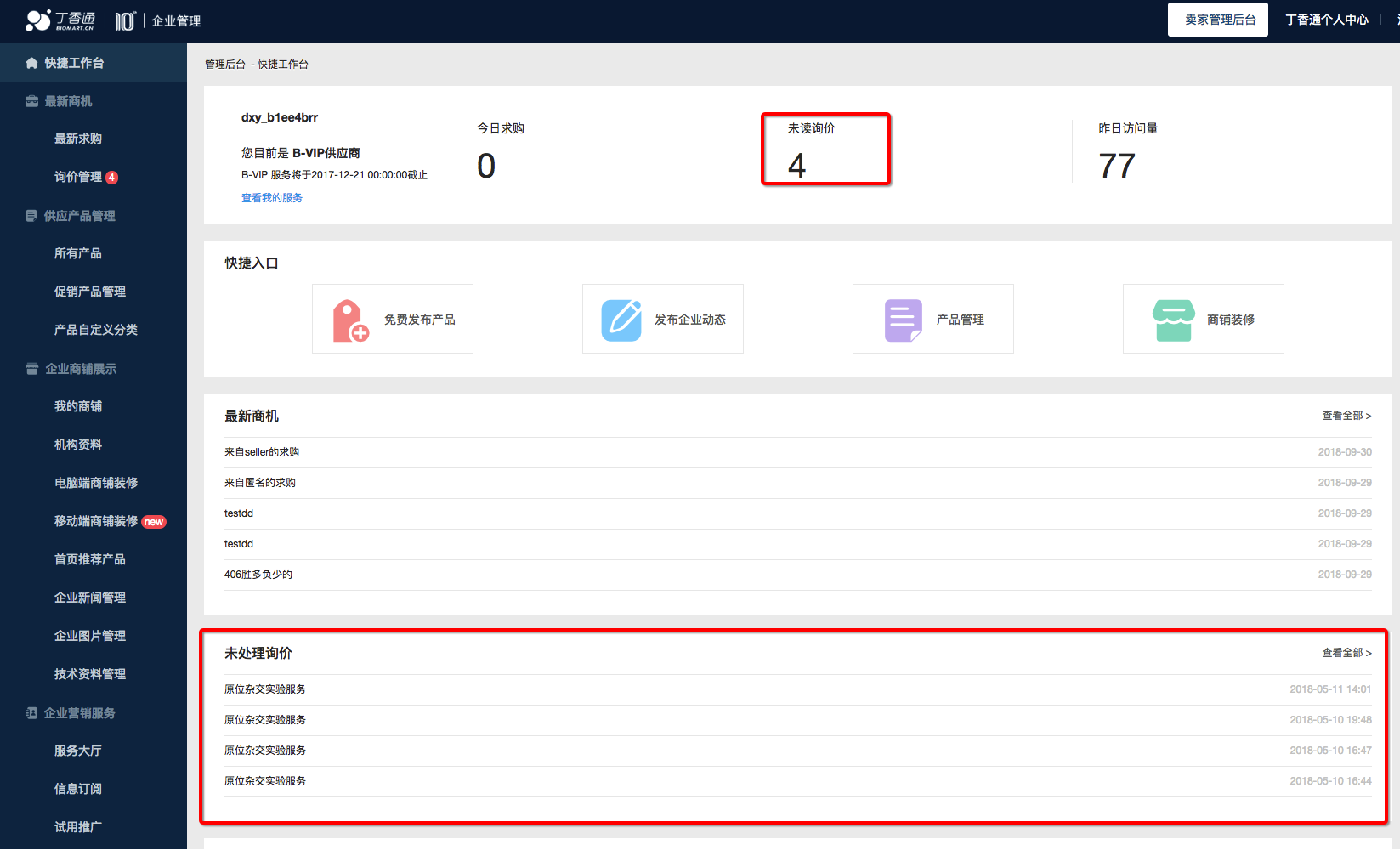
Task: Open 所有产品 in the sidebar
Action: pyautogui.click(x=77, y=253)
